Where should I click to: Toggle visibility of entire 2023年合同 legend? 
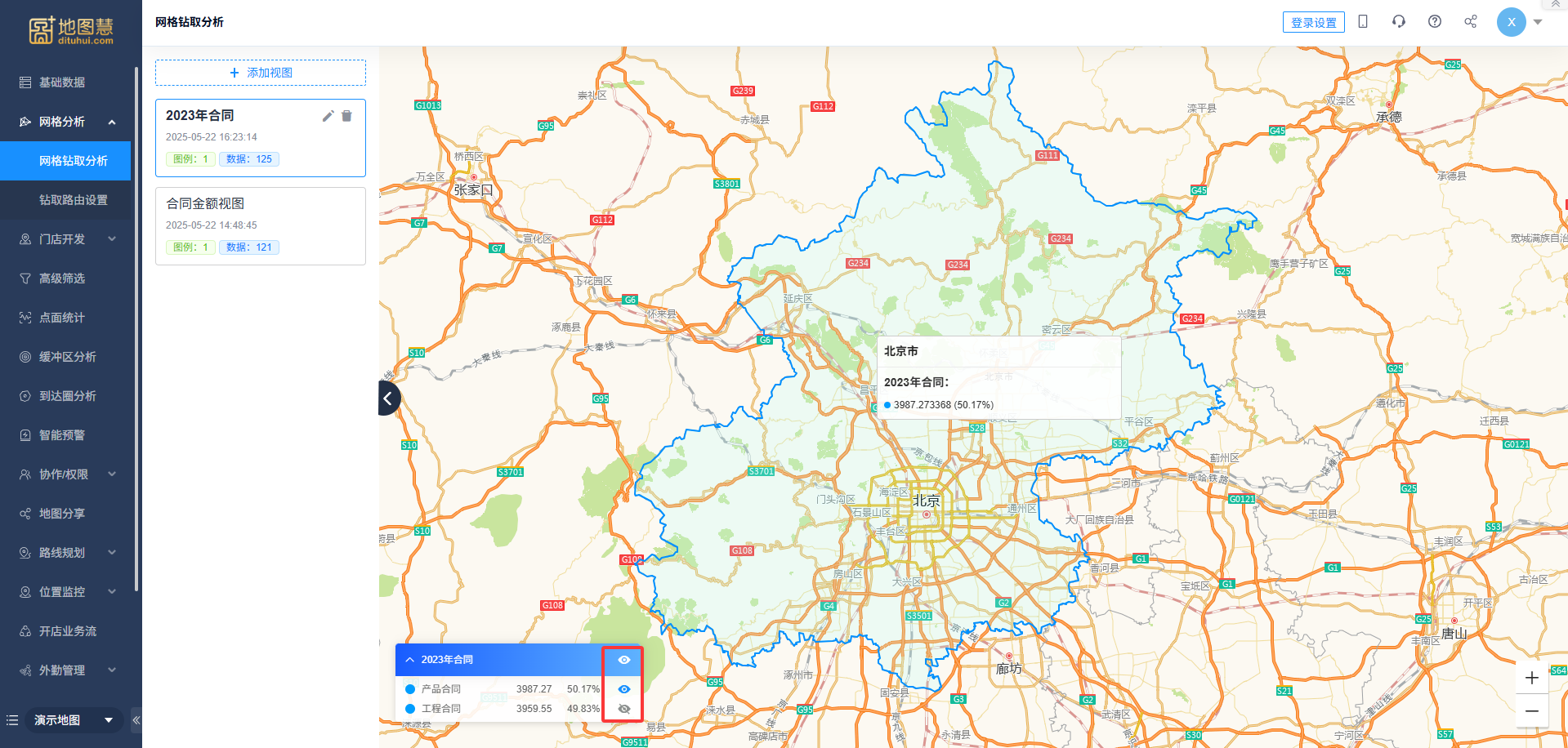click(623, 660)
